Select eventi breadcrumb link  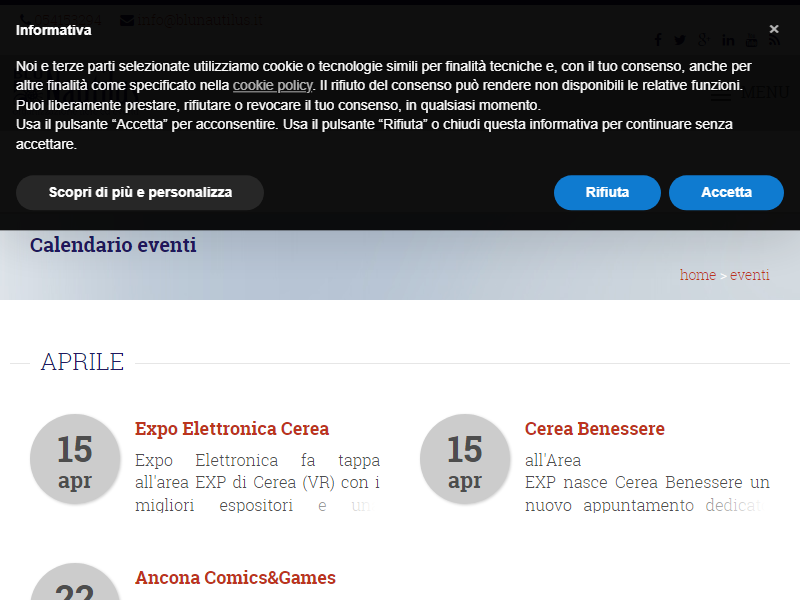pos(749,274)
